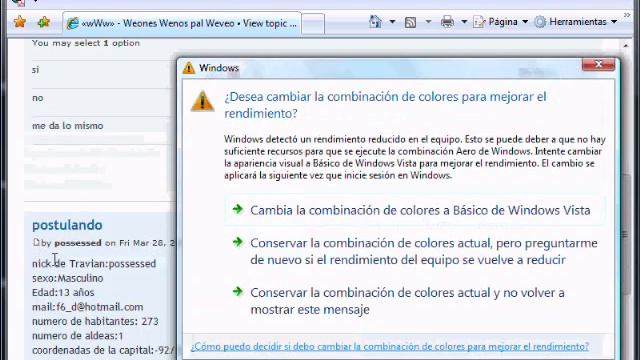Click the RSS feeds icon
Image resolution: width=640 pixels, height=360 pixels.
point(410,22)
